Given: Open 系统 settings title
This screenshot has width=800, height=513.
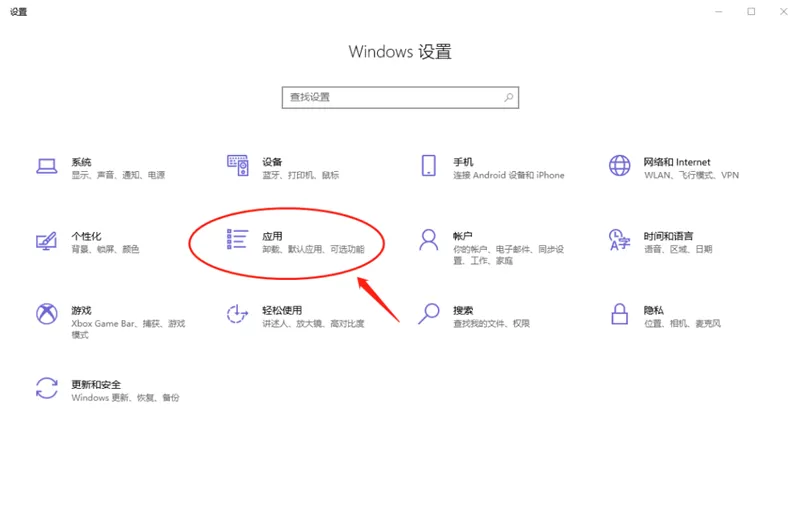Looking at the screenshot, I should (x=81, y=162).
